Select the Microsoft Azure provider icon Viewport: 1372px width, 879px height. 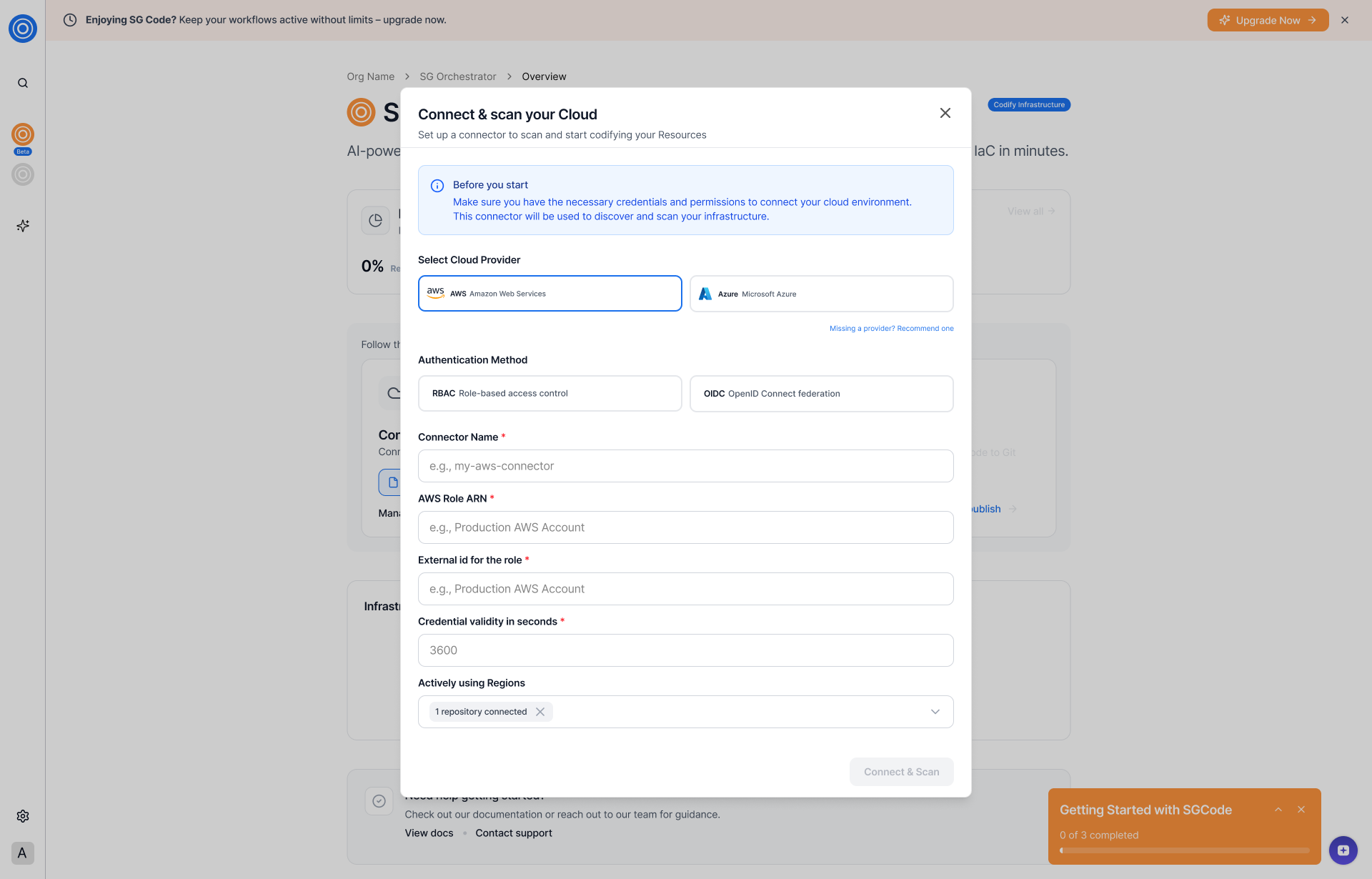[x=705, y=293]
